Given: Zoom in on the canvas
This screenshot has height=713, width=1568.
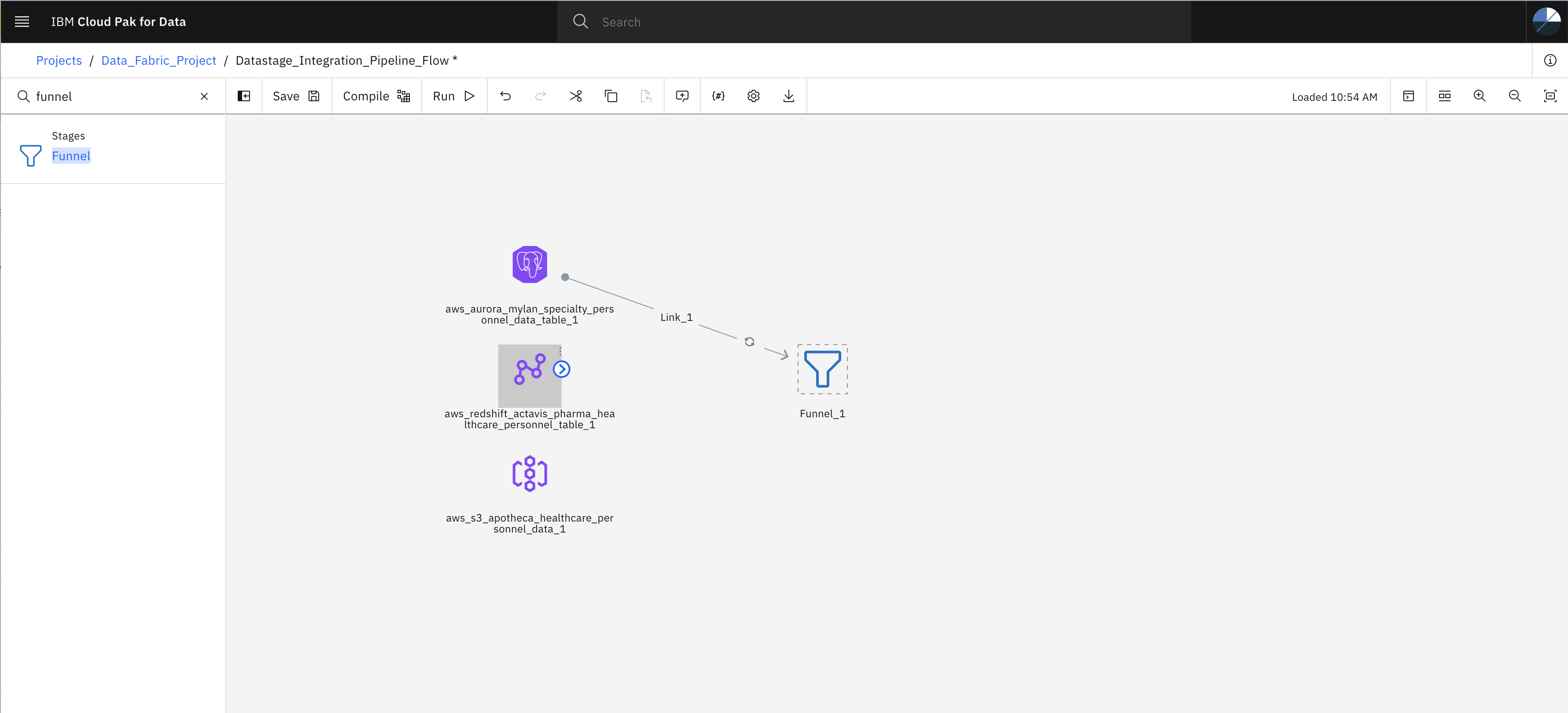Looking at the screenshot, I should 1480,96.
